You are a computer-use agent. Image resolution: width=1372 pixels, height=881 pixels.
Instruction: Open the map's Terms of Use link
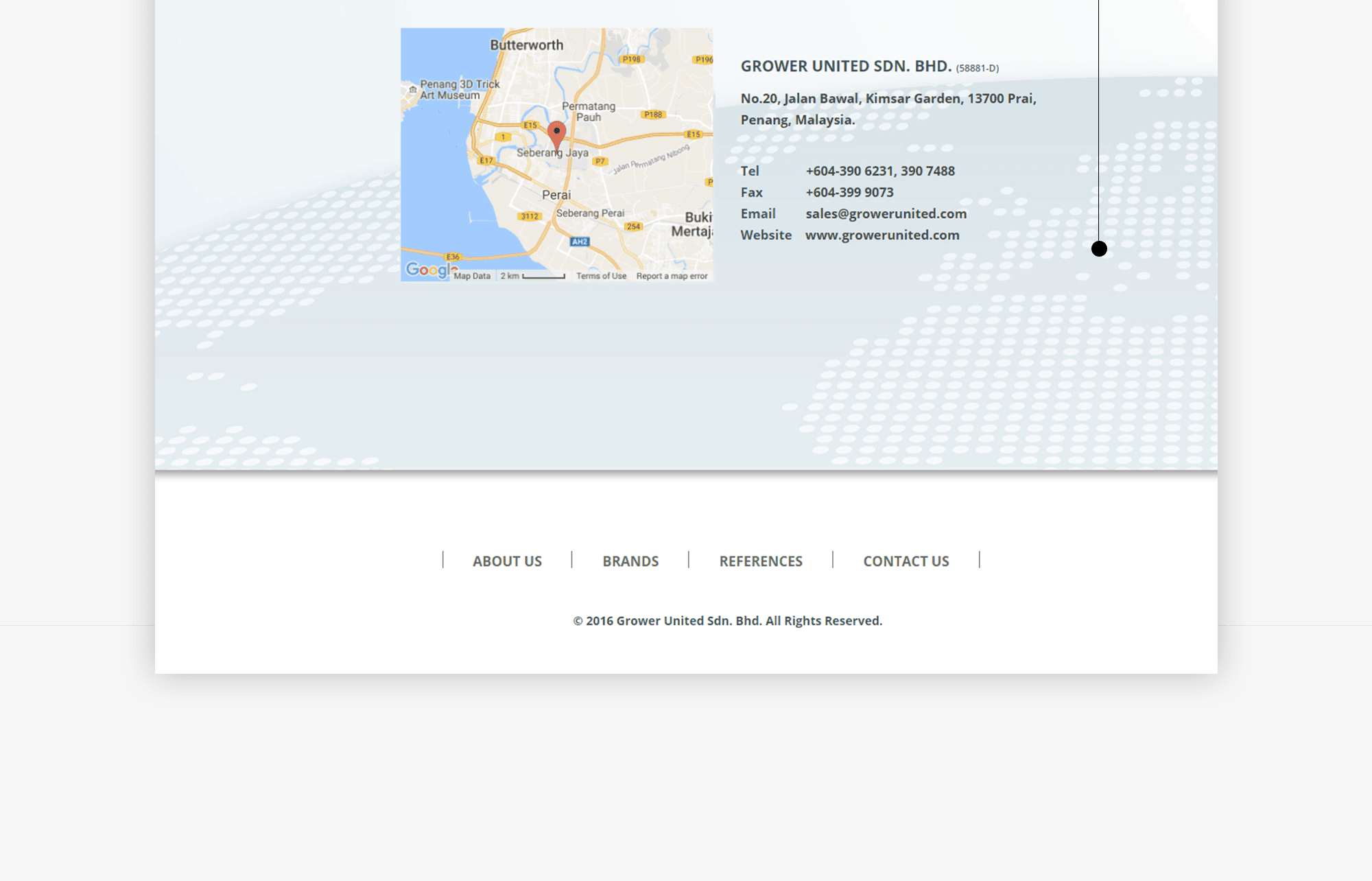(601, 276)
